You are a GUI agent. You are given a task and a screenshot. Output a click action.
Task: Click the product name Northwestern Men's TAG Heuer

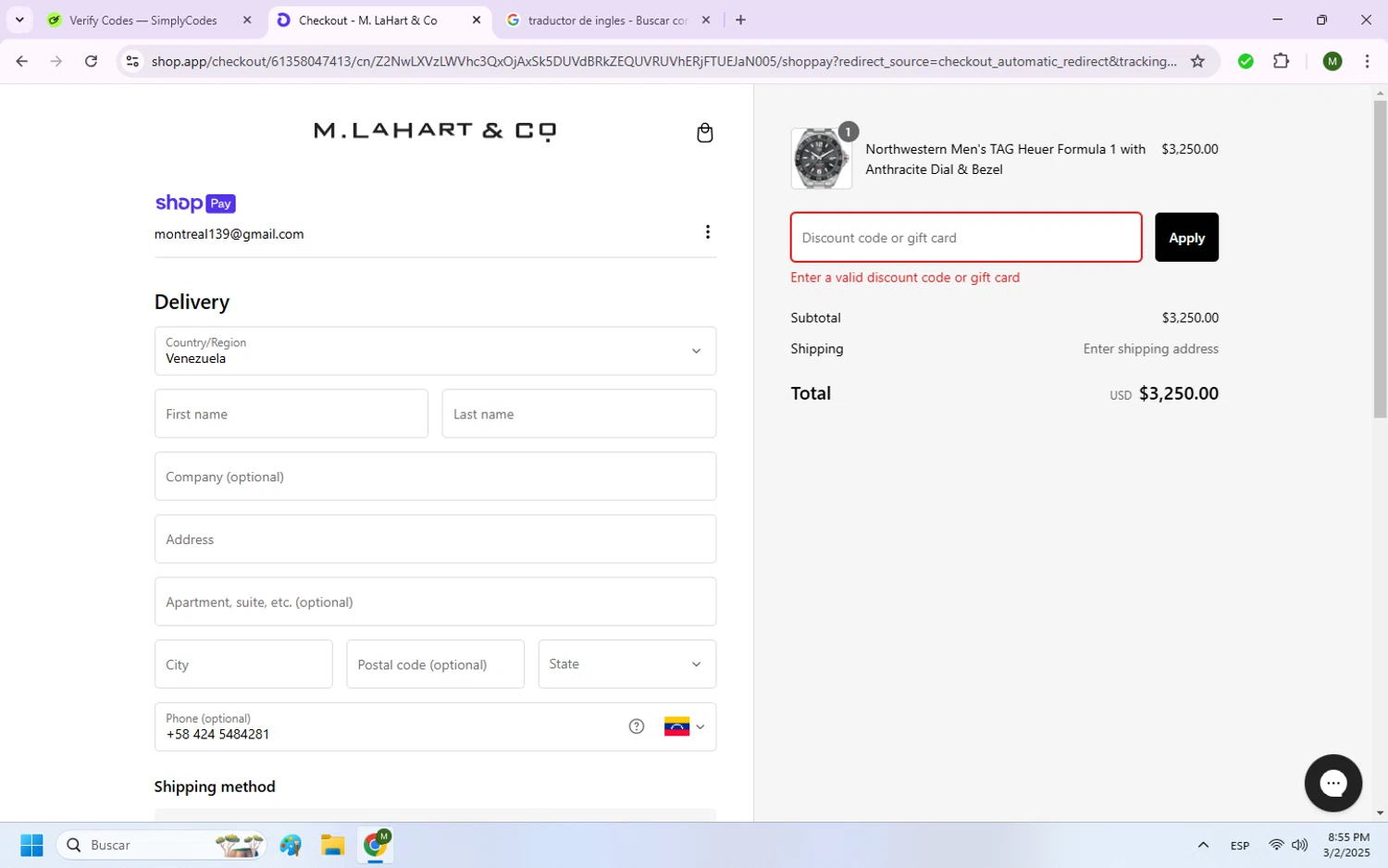coord(1005,159)
